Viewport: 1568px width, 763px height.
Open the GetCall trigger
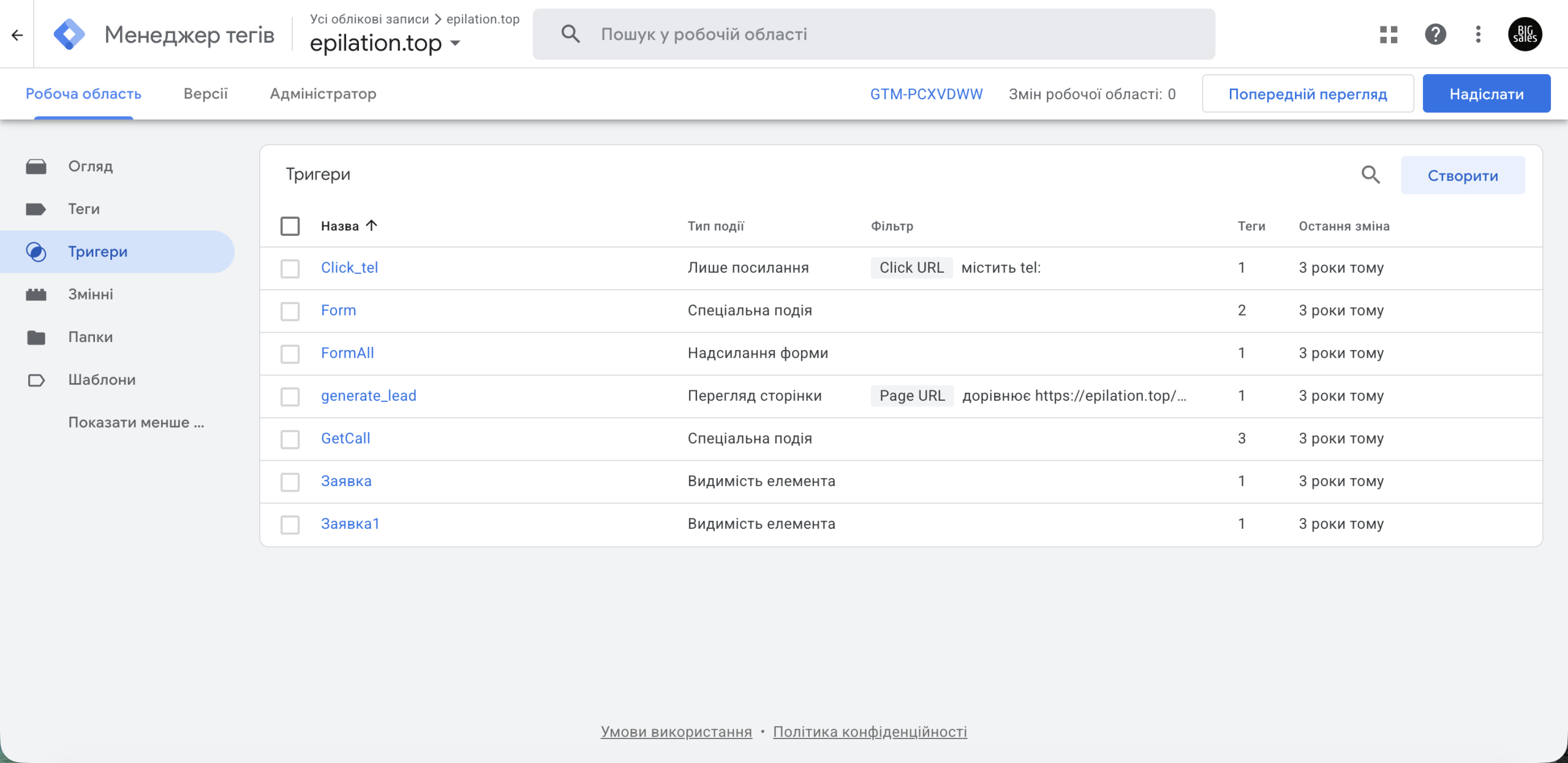(x=345, y=439)
